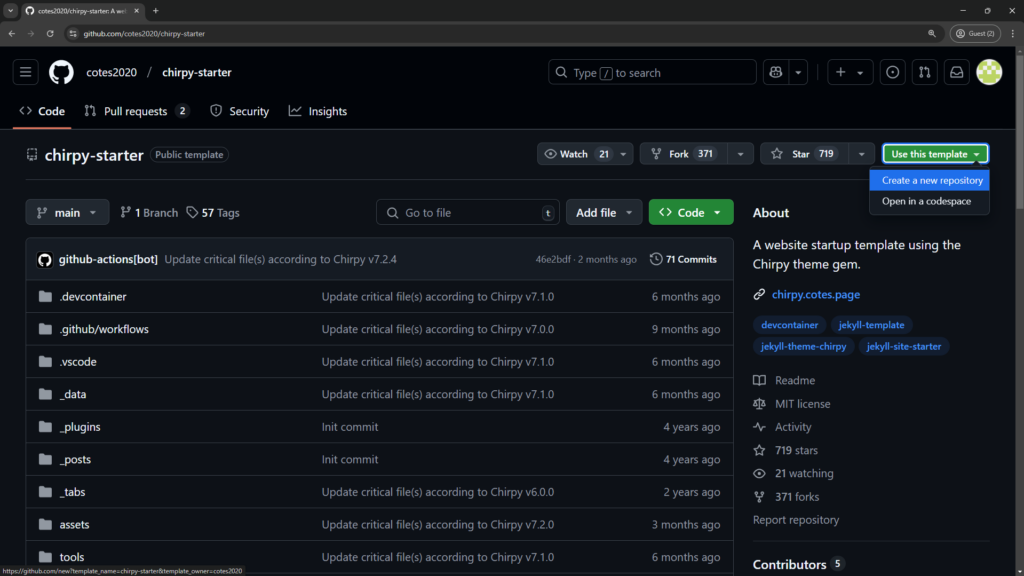Open the latest commit message link
Image resolution: width=1024 pixels, height=576 pixels.
(281, 259)
